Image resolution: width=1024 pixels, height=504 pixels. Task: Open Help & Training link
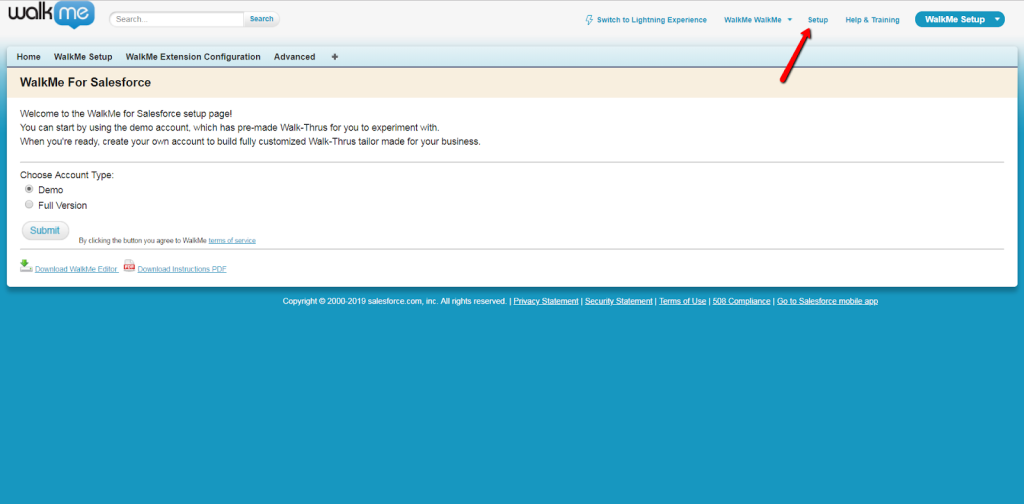(872, 20)
